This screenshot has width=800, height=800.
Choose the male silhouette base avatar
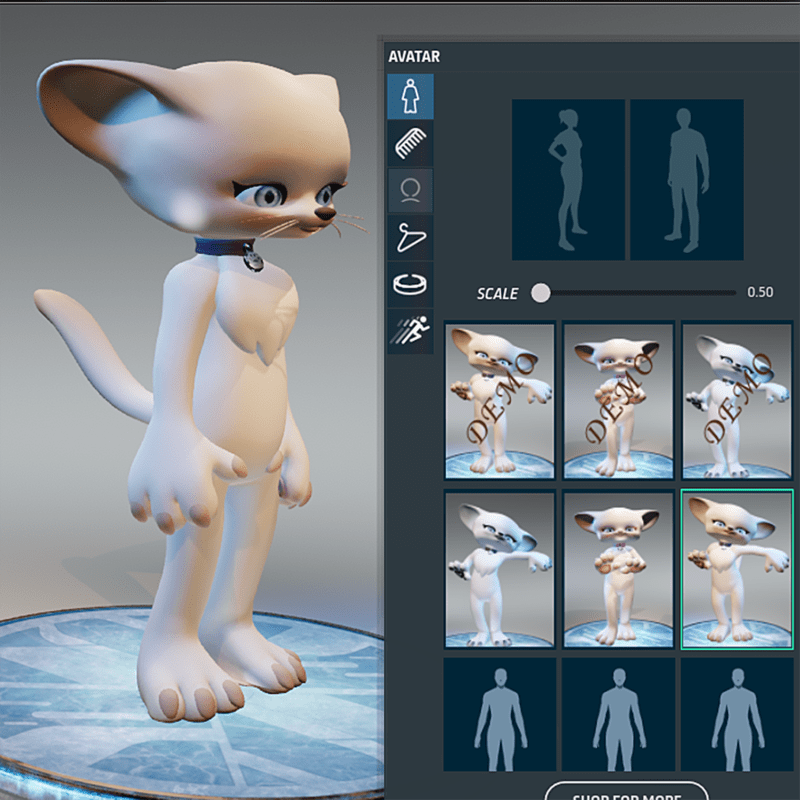[686, 180]
